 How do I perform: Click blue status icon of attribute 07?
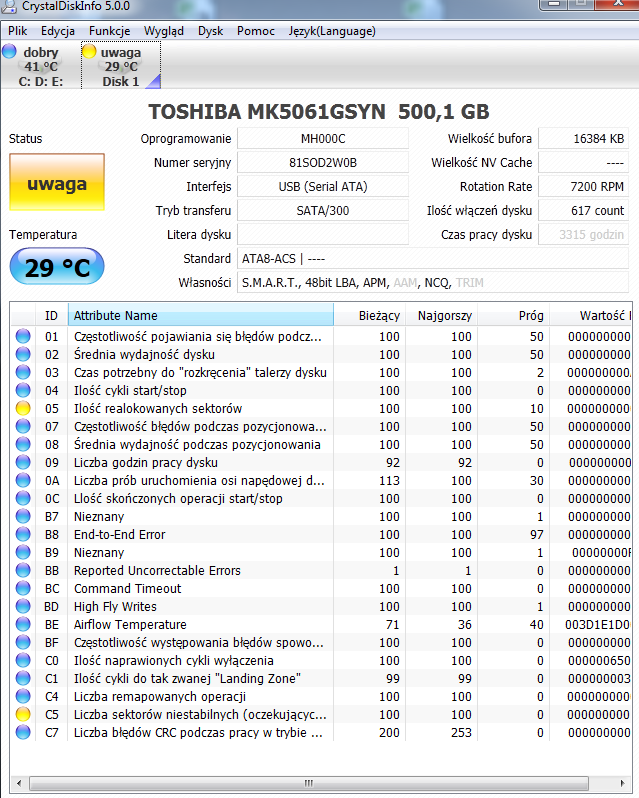tap(23, 426)
